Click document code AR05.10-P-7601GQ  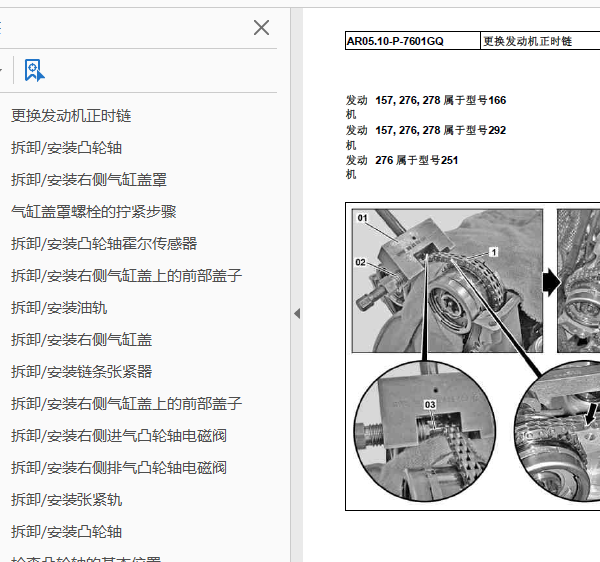[395, 42]
